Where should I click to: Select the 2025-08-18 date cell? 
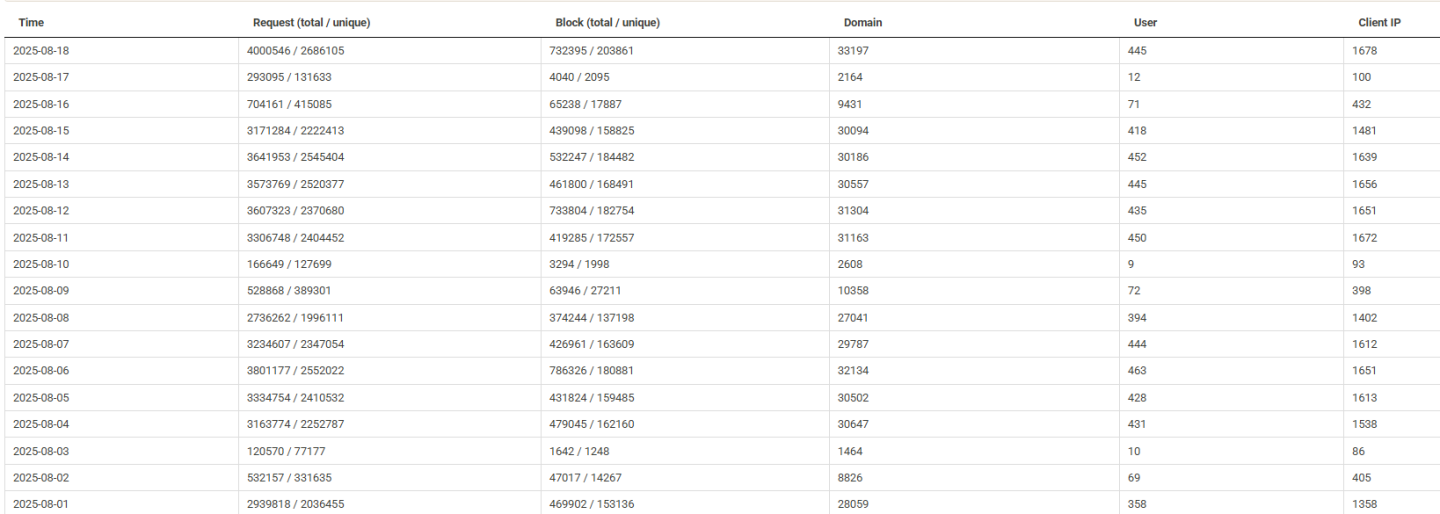[x=42, y=50]
